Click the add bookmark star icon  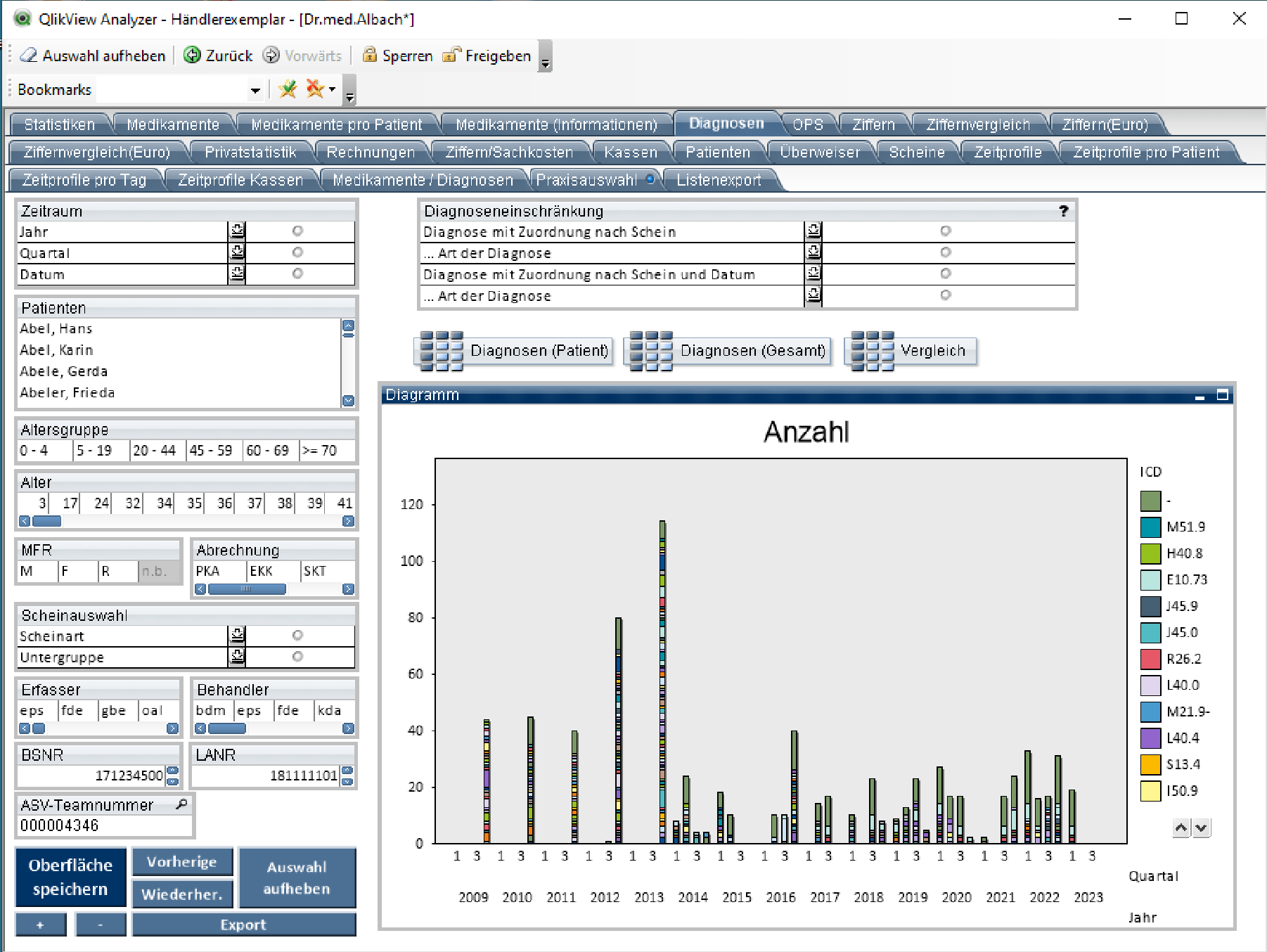(288, 89)
